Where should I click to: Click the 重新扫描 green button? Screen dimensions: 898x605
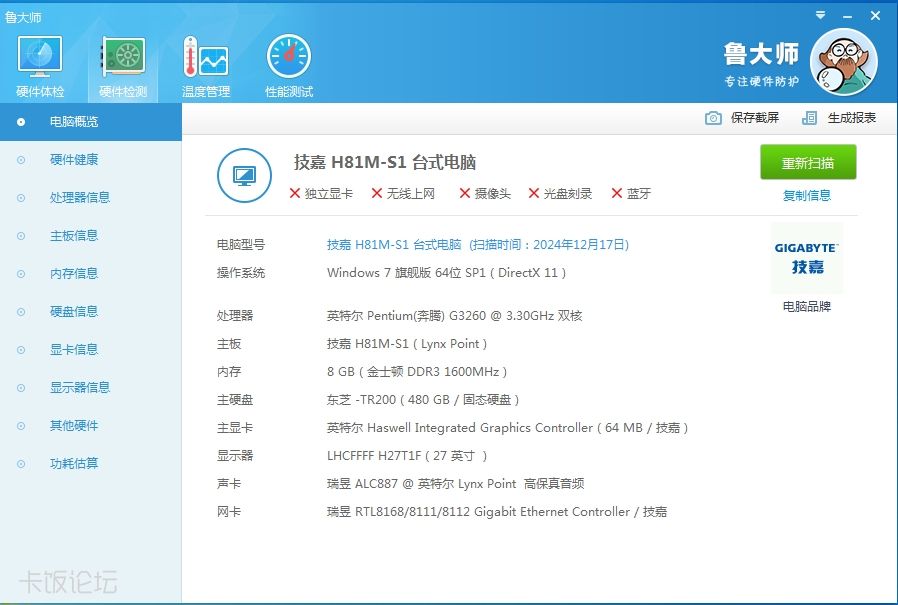pos(808,163)
